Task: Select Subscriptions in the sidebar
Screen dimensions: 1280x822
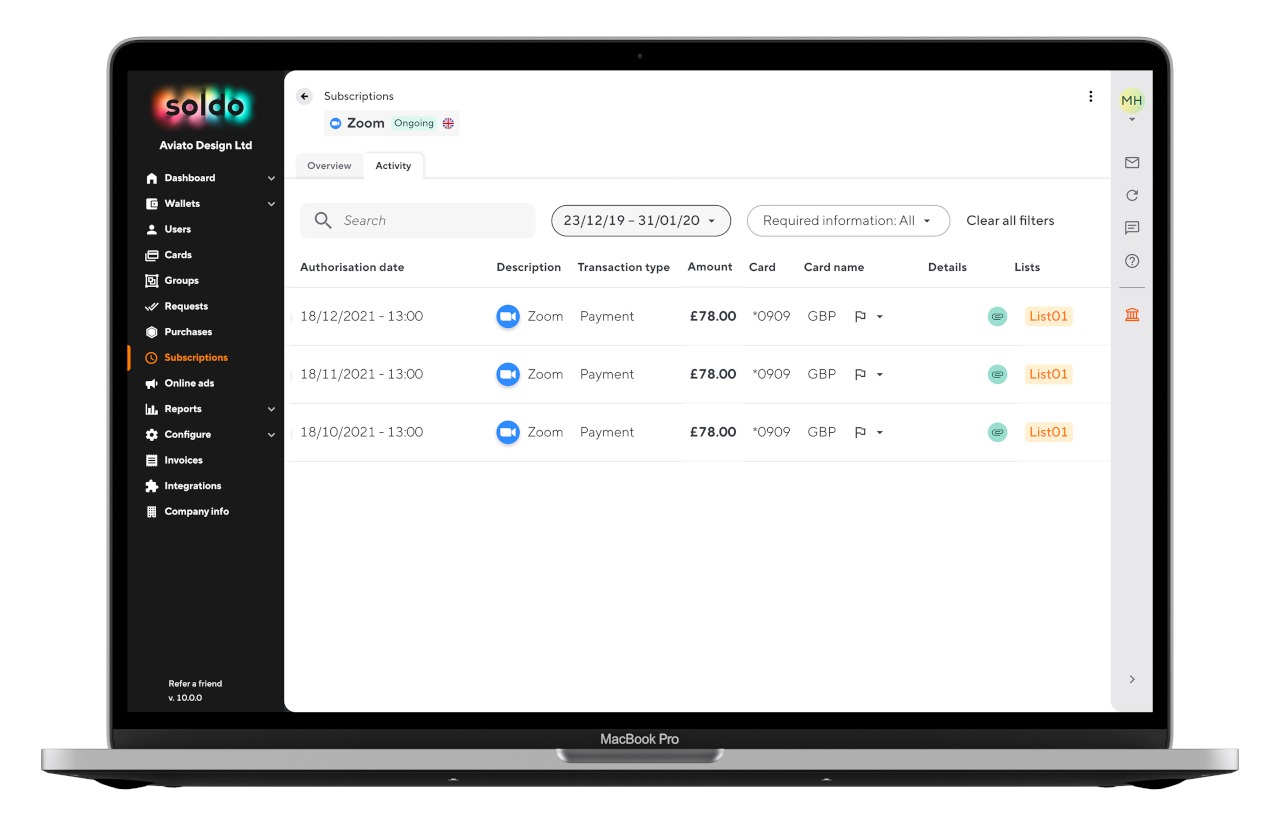Action: (x=196, y=358)
